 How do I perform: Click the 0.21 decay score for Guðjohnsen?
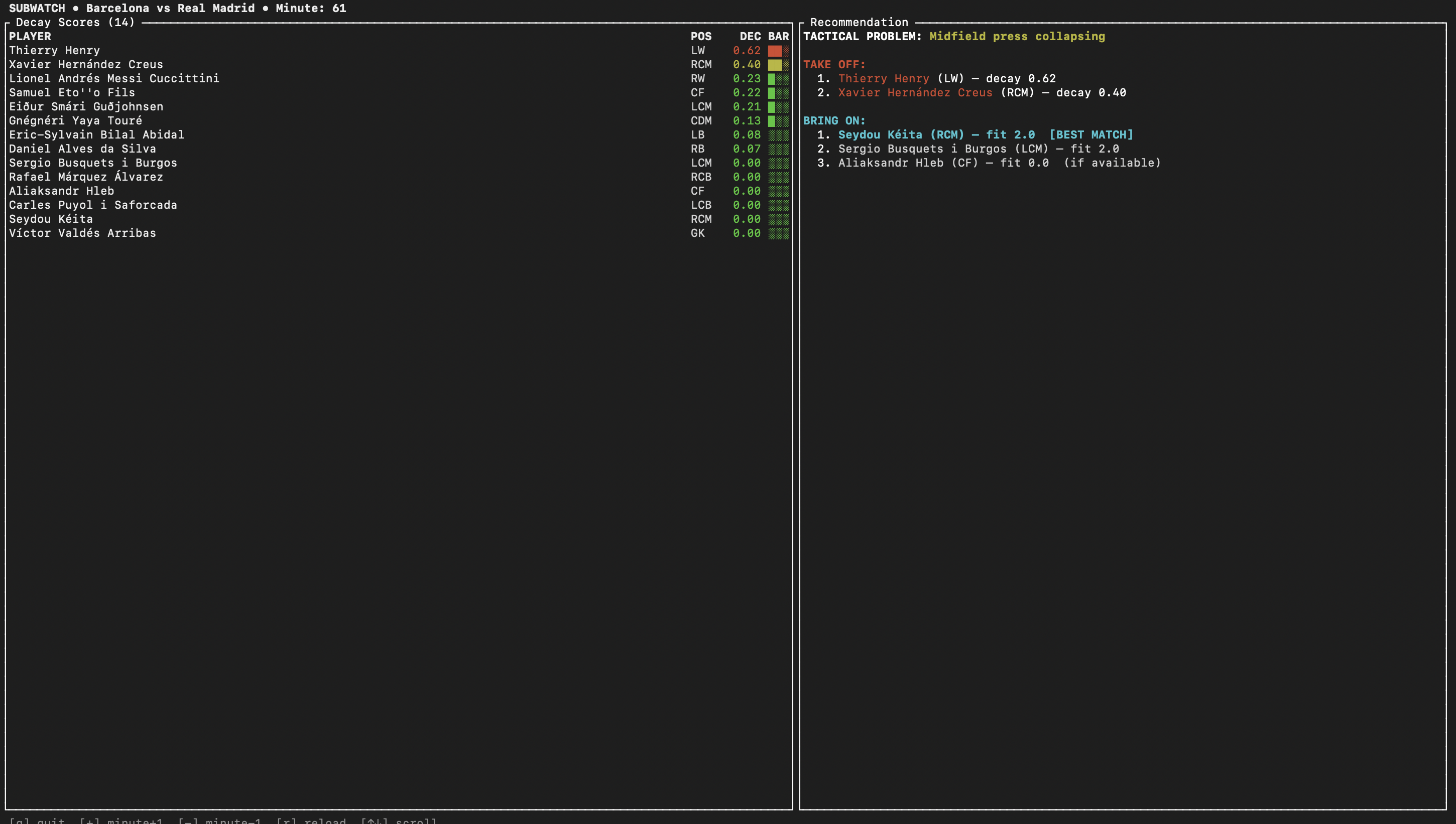[747, 106]
